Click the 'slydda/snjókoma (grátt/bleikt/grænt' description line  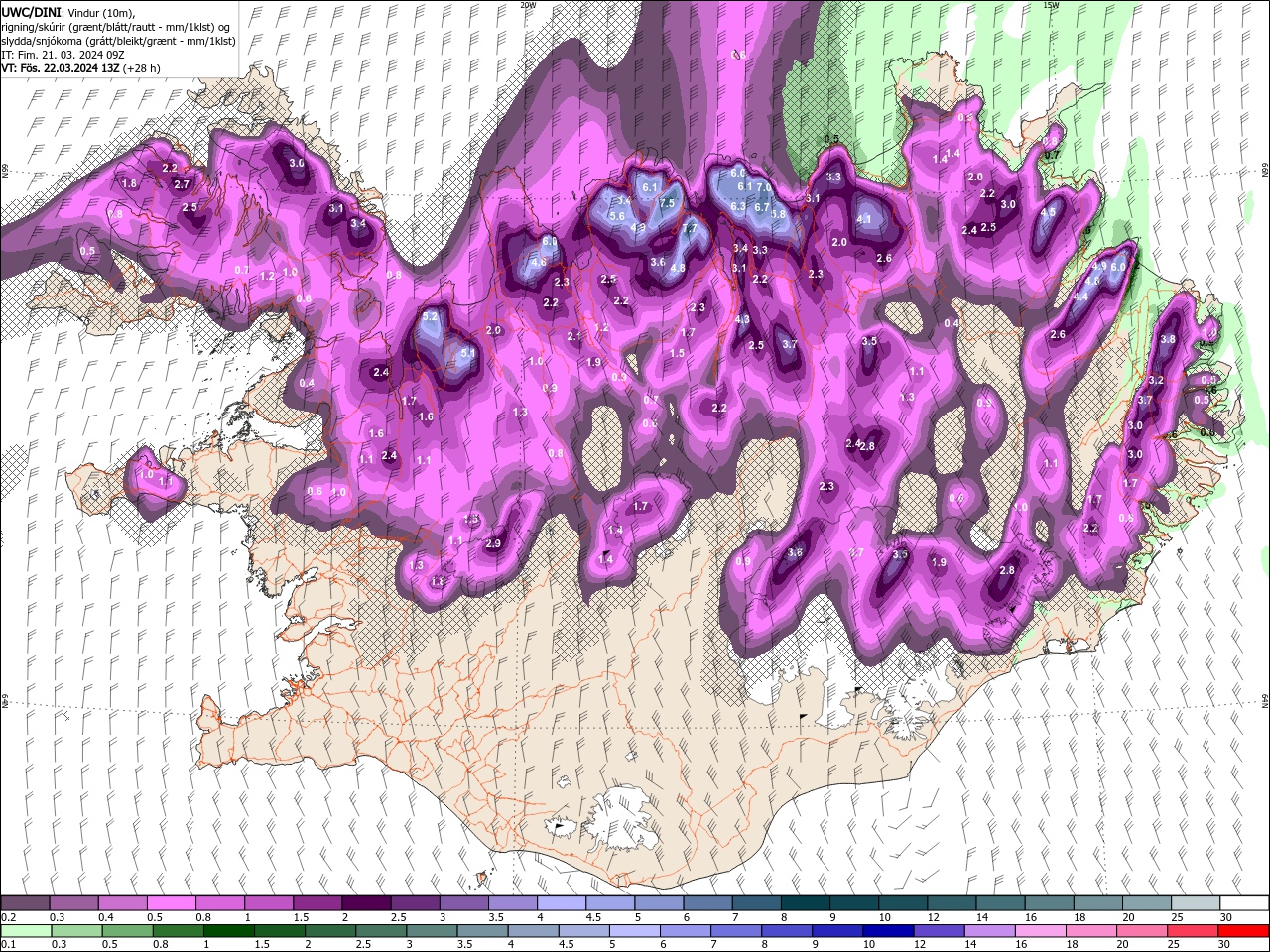(x=118, y=41)
